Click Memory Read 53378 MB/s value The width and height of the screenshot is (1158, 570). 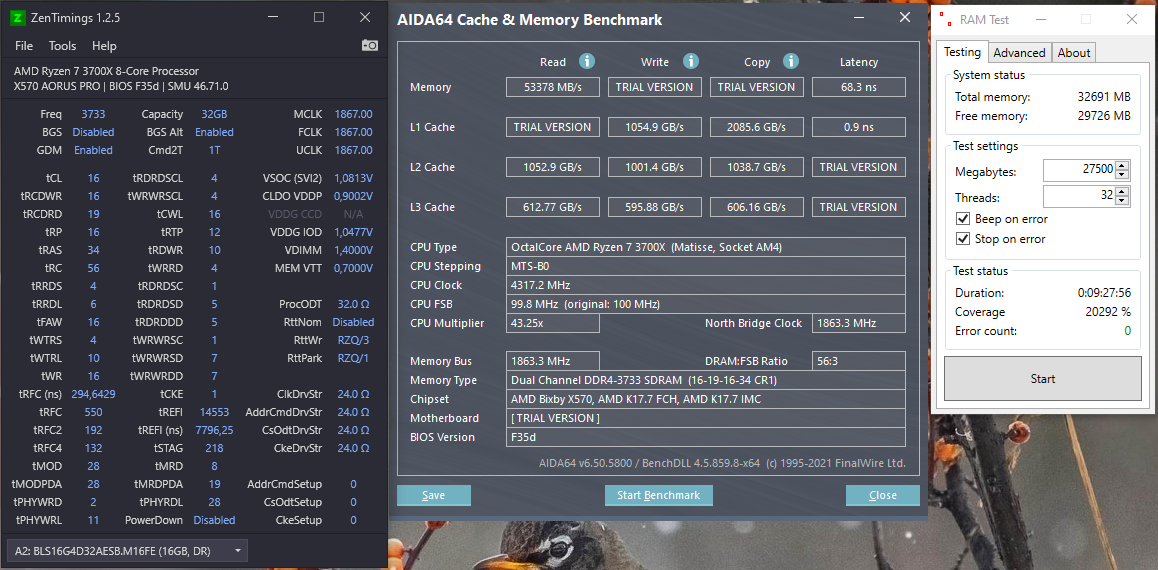552,87
